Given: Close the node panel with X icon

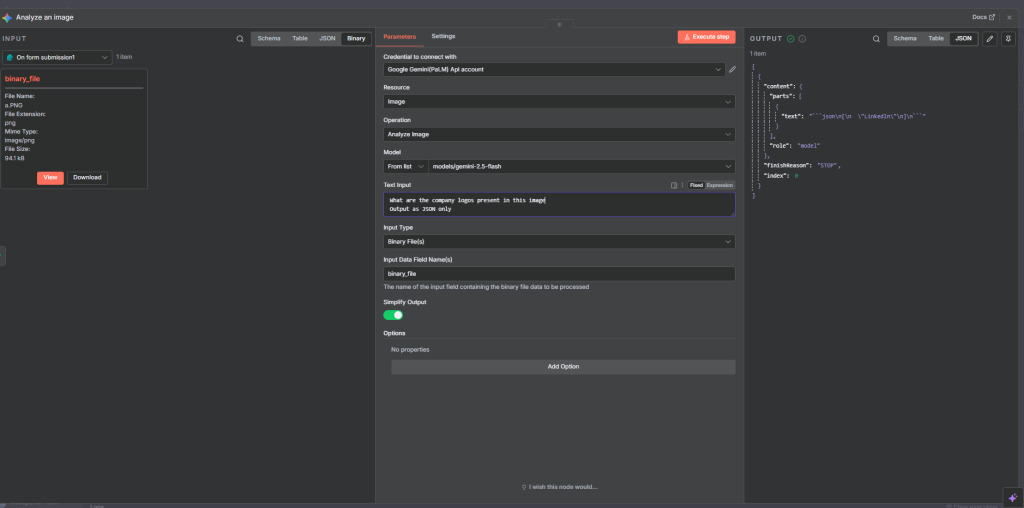Looking at the screenshot, I should (1009, 17).
